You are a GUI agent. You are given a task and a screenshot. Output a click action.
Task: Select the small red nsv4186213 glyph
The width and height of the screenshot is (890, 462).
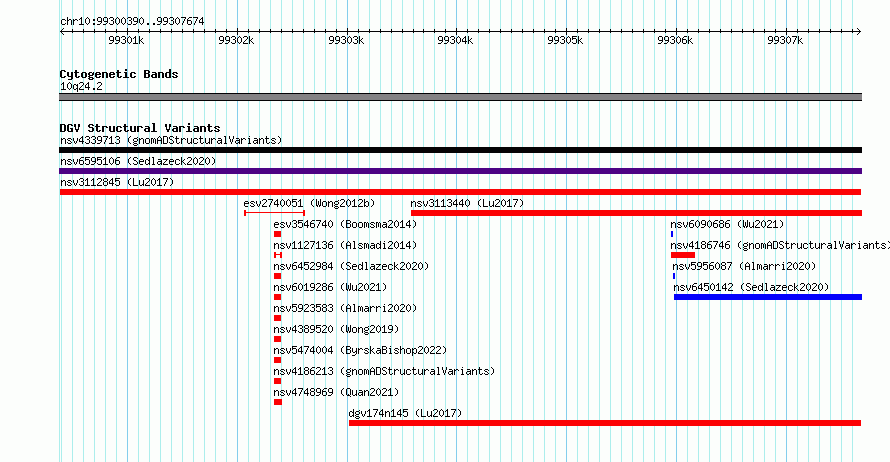[278, 381]
